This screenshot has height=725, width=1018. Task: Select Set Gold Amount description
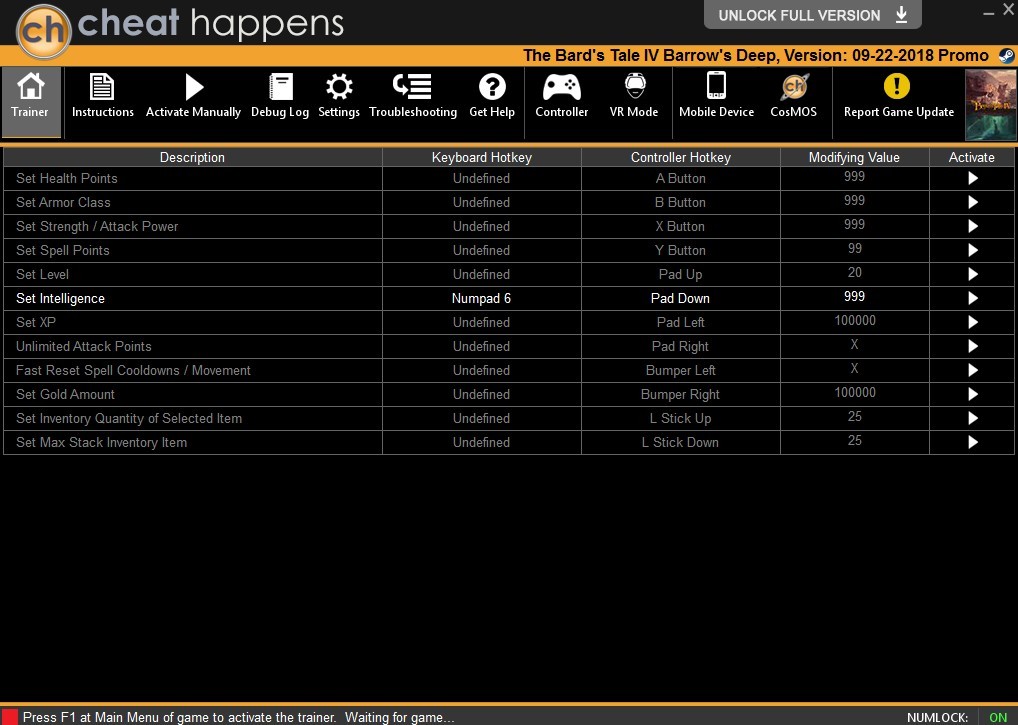pos(66,395)
